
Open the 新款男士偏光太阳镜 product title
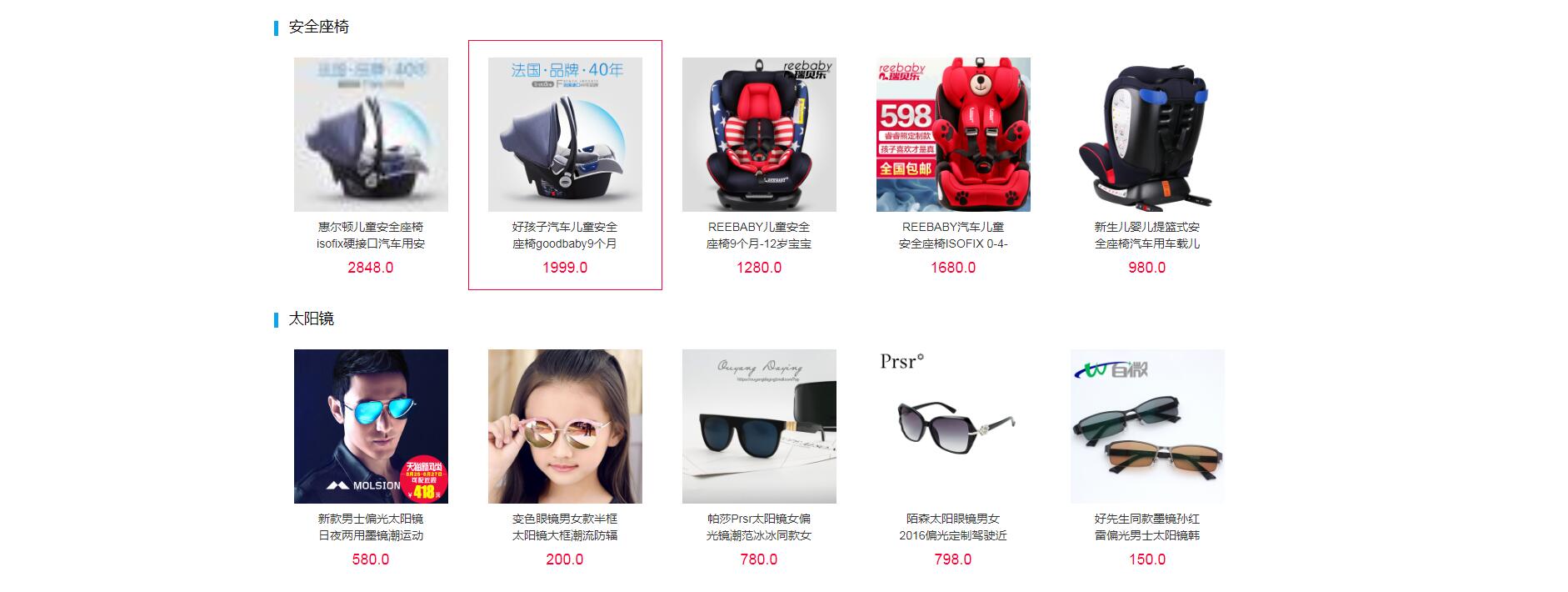[371, 527]
